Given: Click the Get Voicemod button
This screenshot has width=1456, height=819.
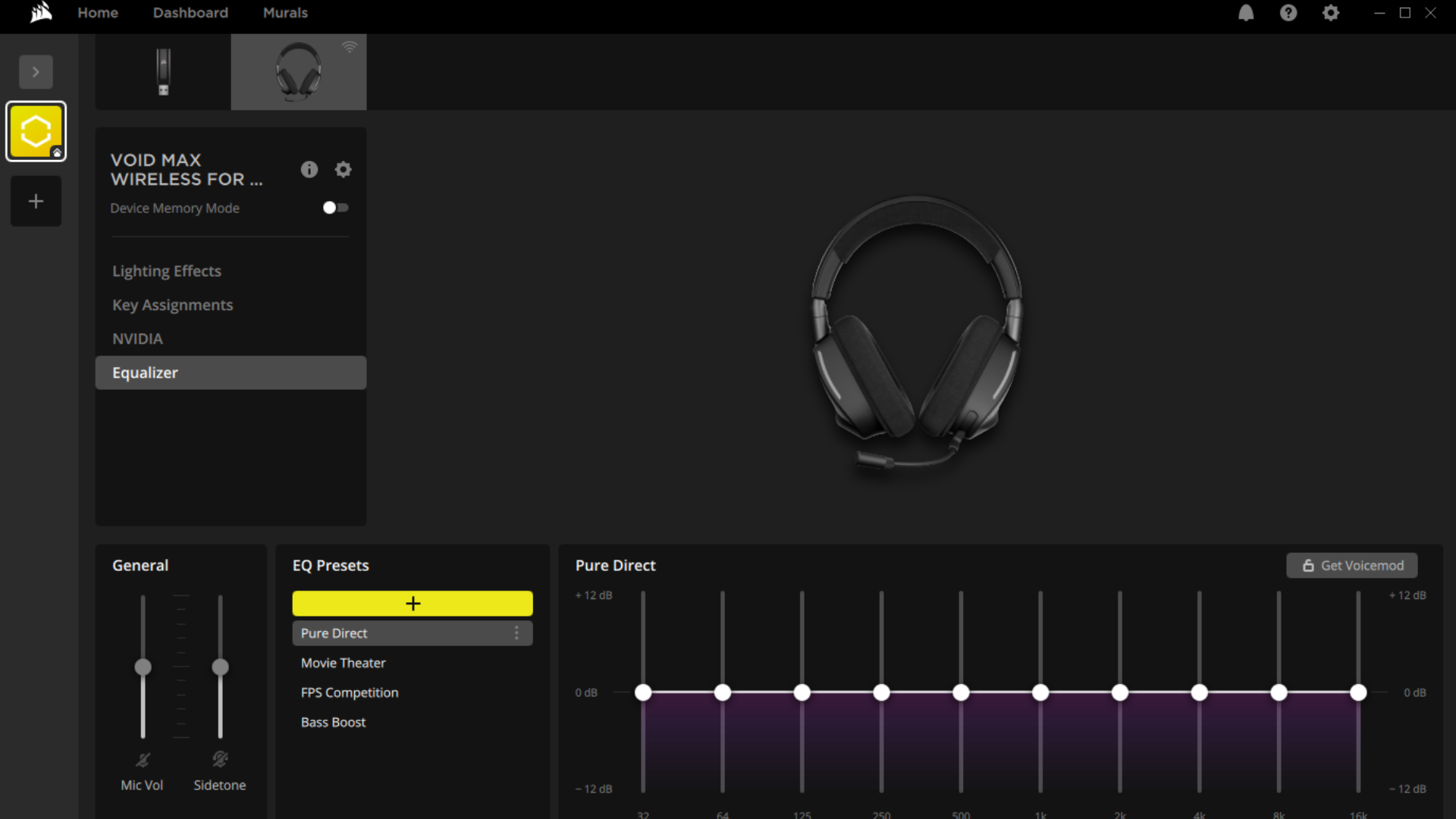Looking at the screenshot, I should pos(1352,566).
